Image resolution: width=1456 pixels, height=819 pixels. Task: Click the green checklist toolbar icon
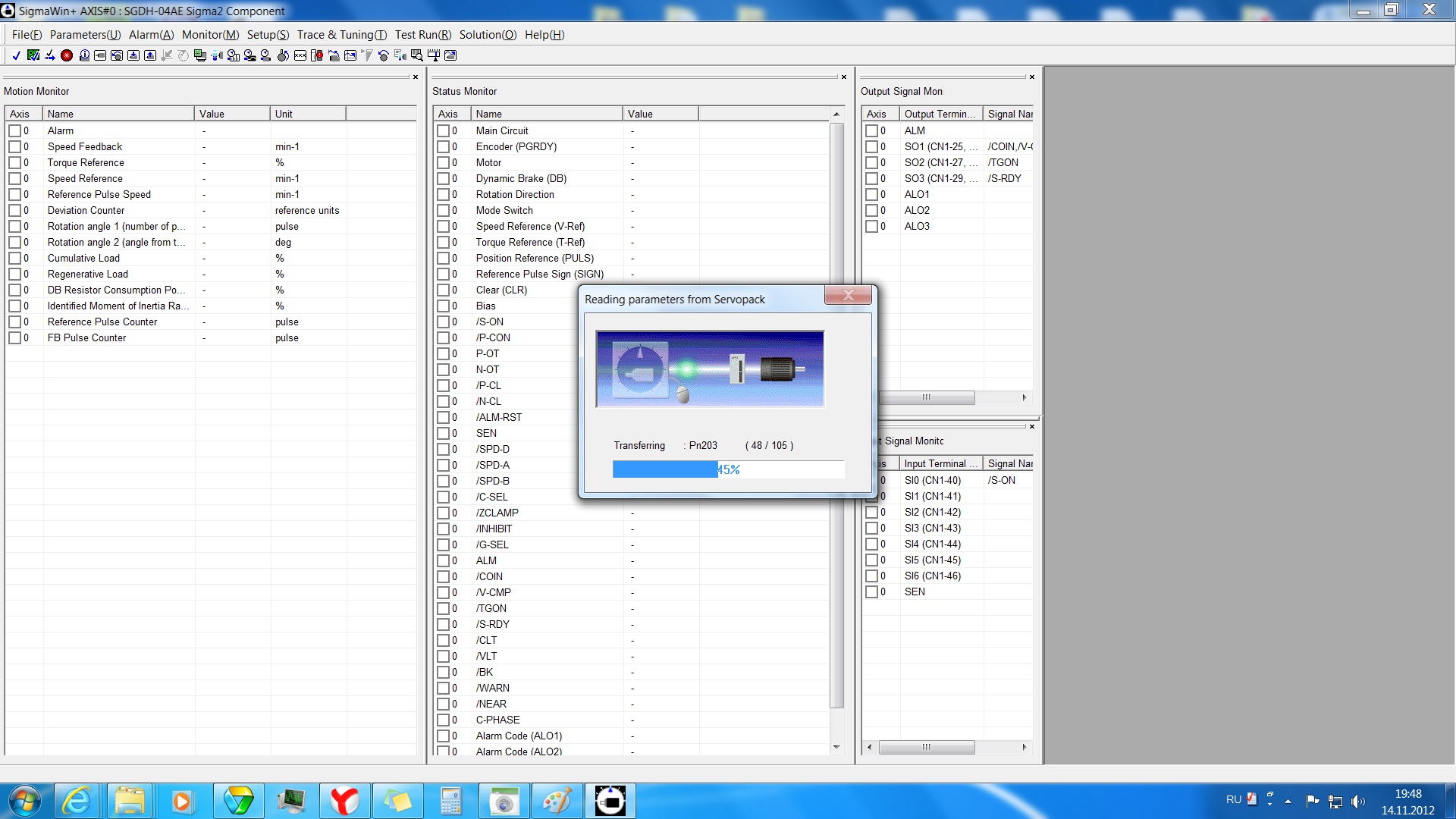33,55
